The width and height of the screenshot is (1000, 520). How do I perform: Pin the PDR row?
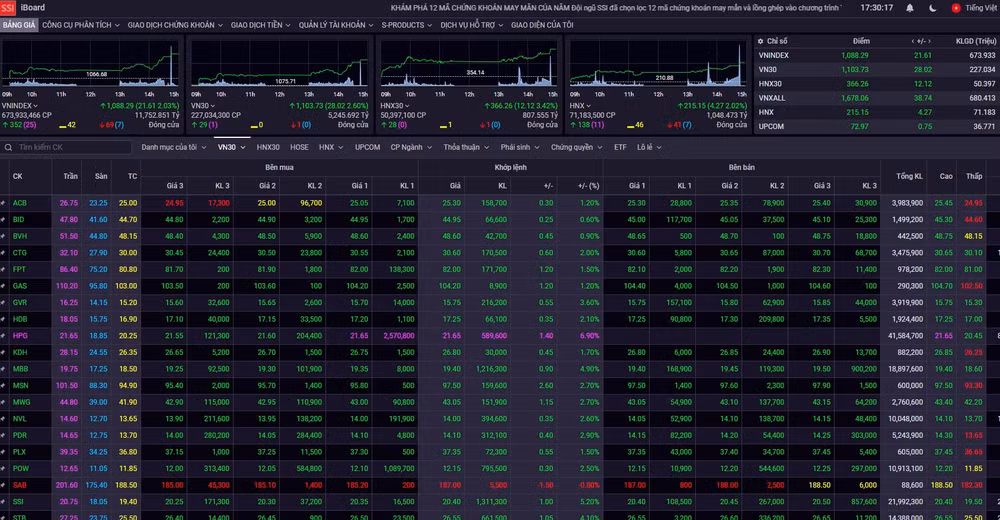[3, 435]
